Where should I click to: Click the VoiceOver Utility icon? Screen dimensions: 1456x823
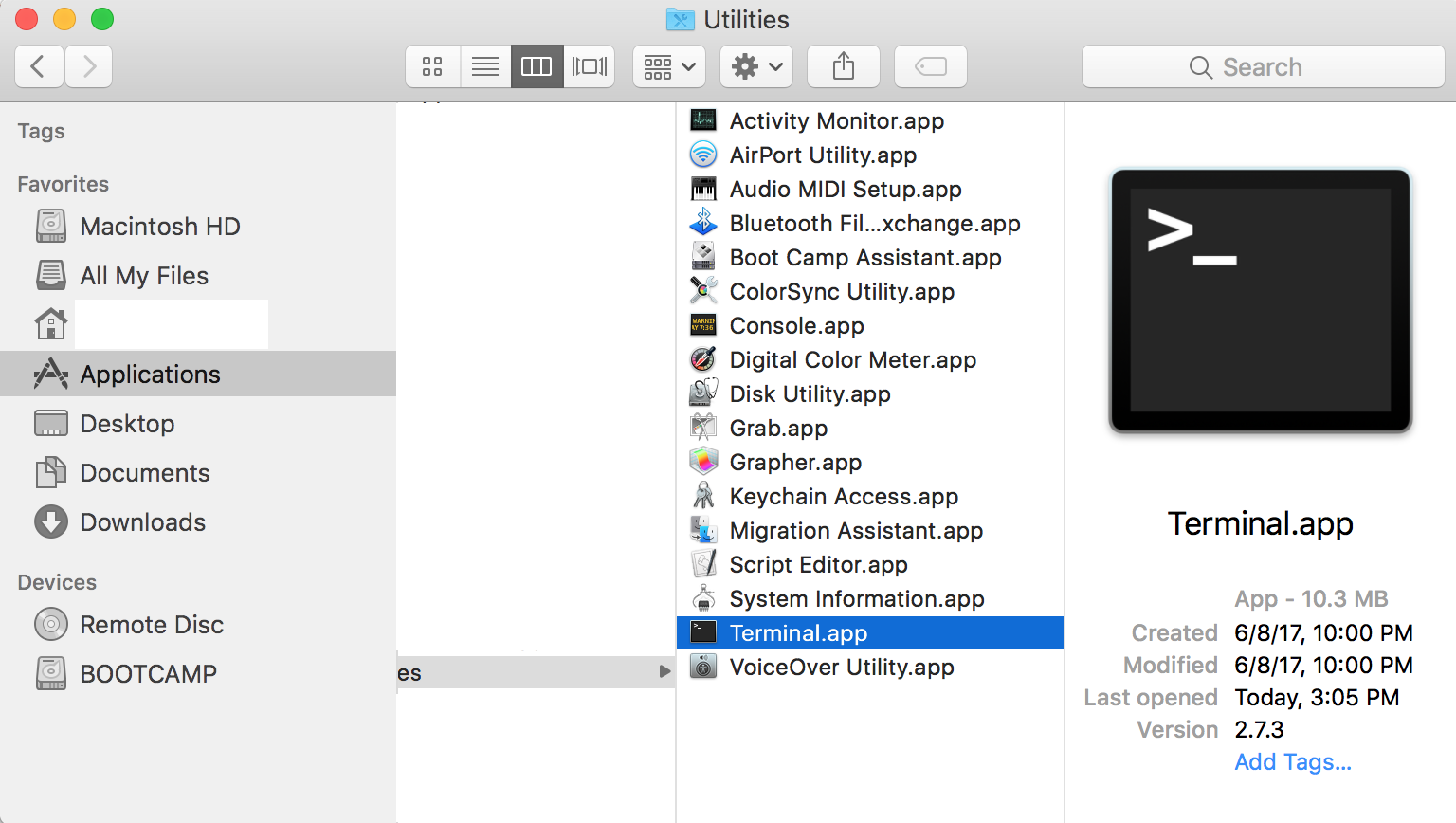pyautogui.click(x=703, y=667)
